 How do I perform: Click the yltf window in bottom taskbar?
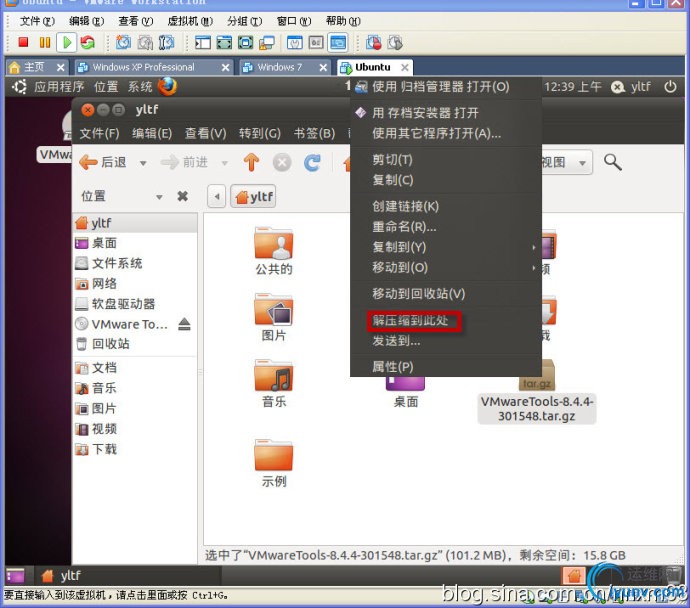pos(127,575)
